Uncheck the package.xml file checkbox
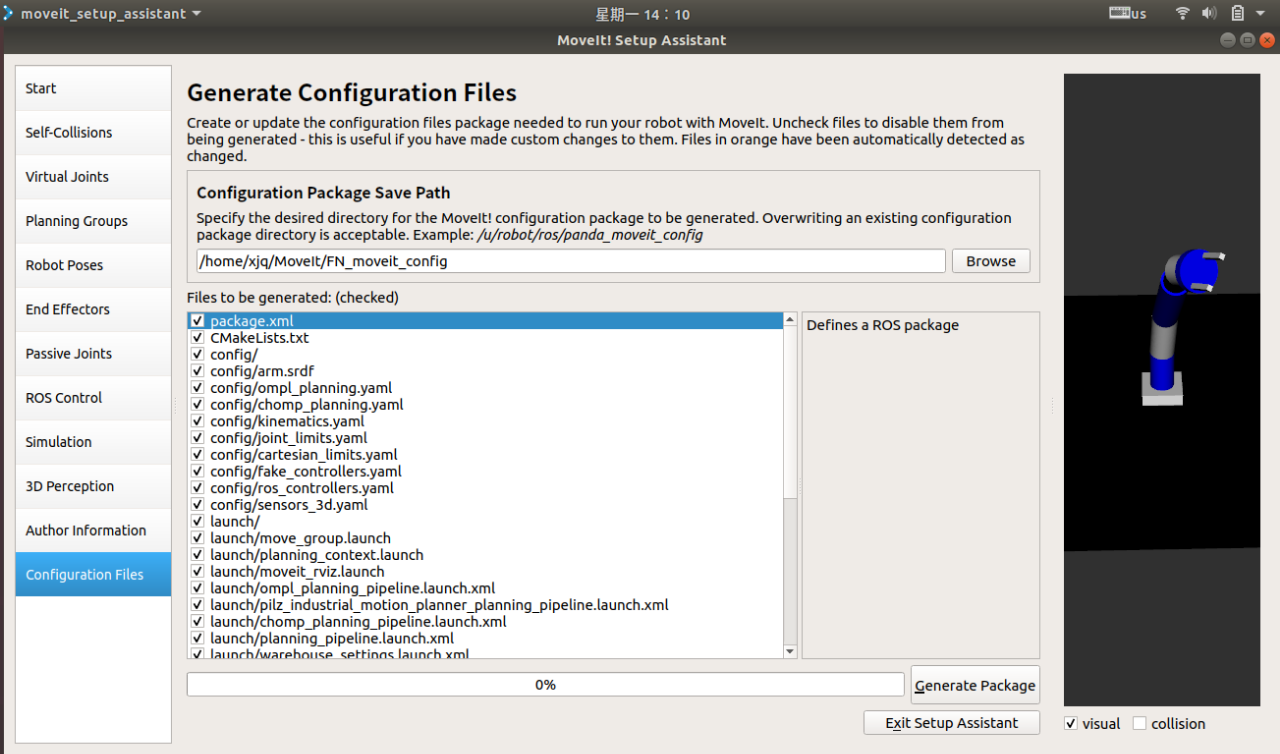The image size is (1280, 754). [198, 321]
